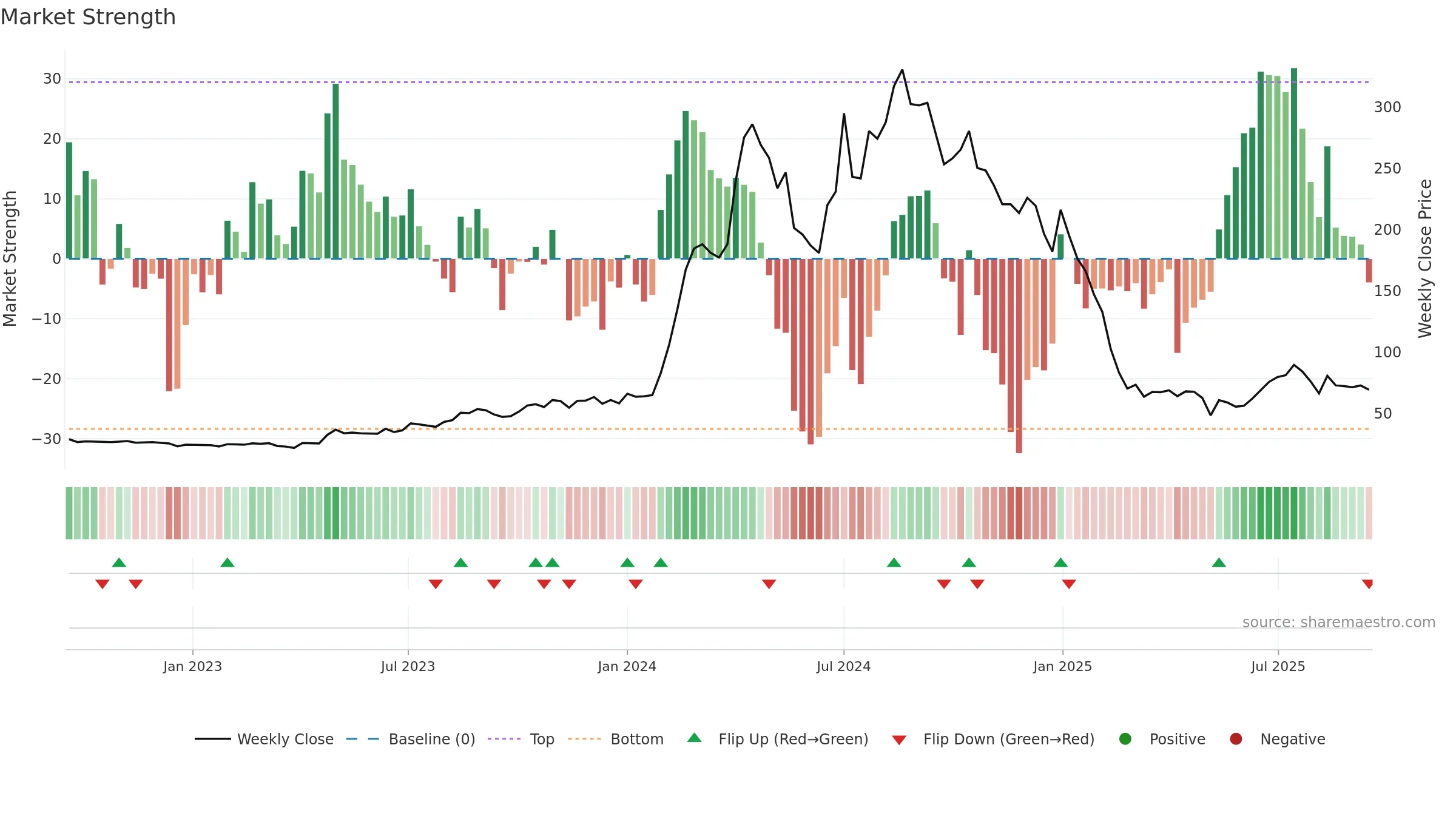
Task: Click the 300 price axis label
Action: click(x=1387, y=107)
